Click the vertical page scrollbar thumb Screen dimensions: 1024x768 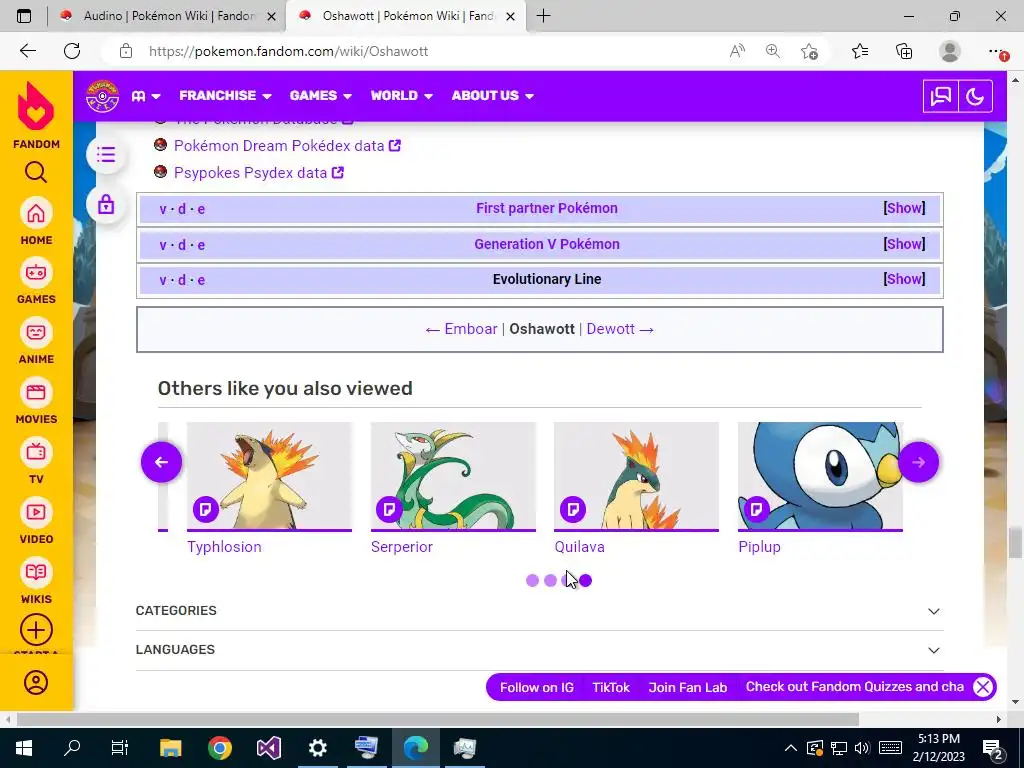pos(1015,543)
